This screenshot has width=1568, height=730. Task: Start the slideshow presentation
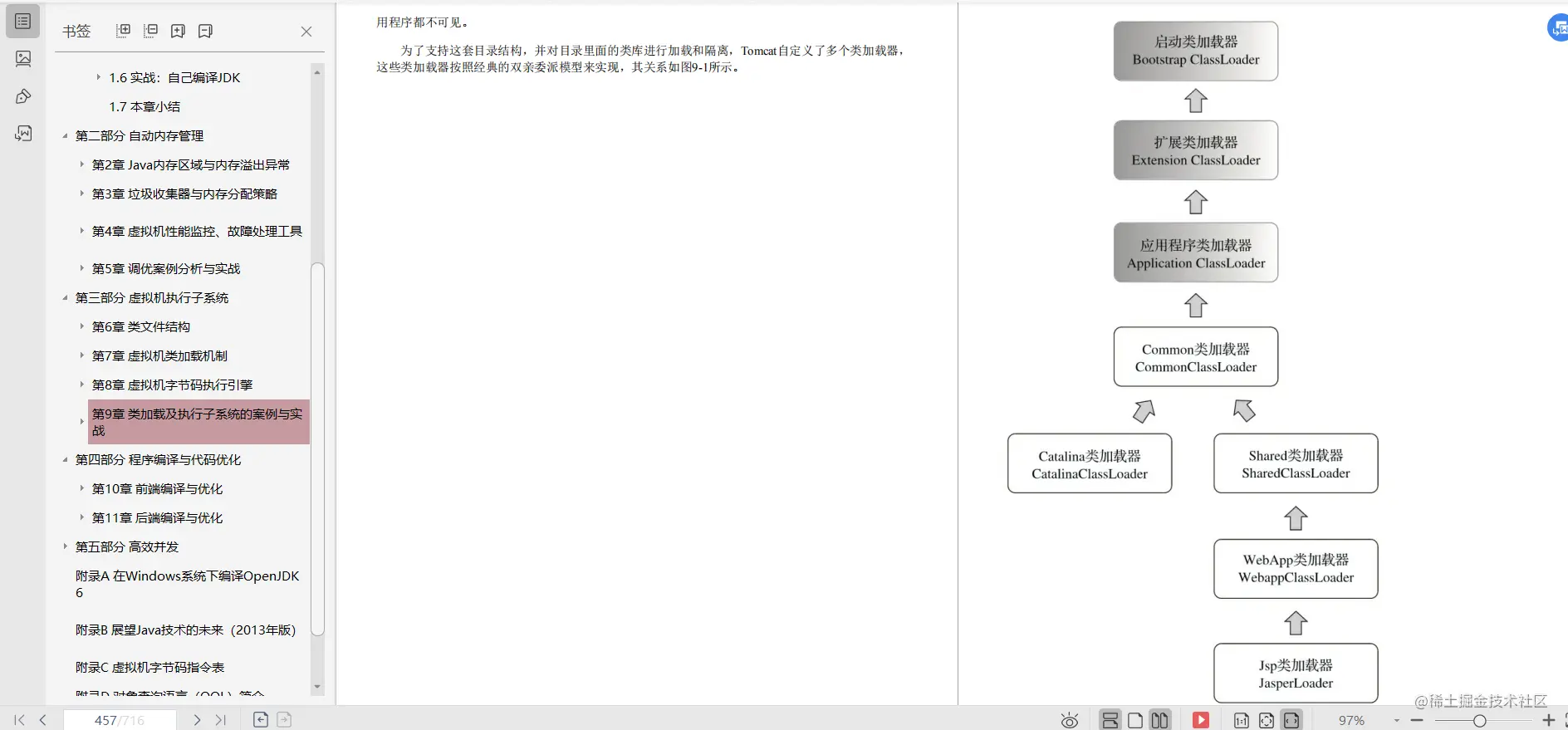[x=1201, y=720]
